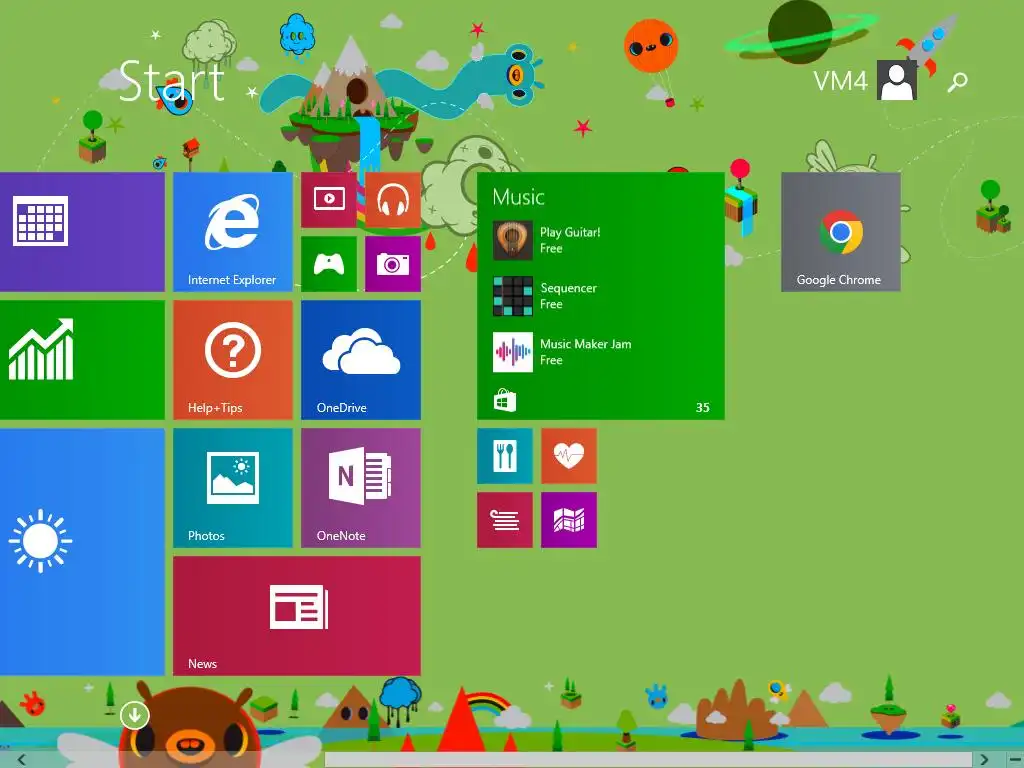Open the News tile
The image size is (1024, 768).
(296, 616)
